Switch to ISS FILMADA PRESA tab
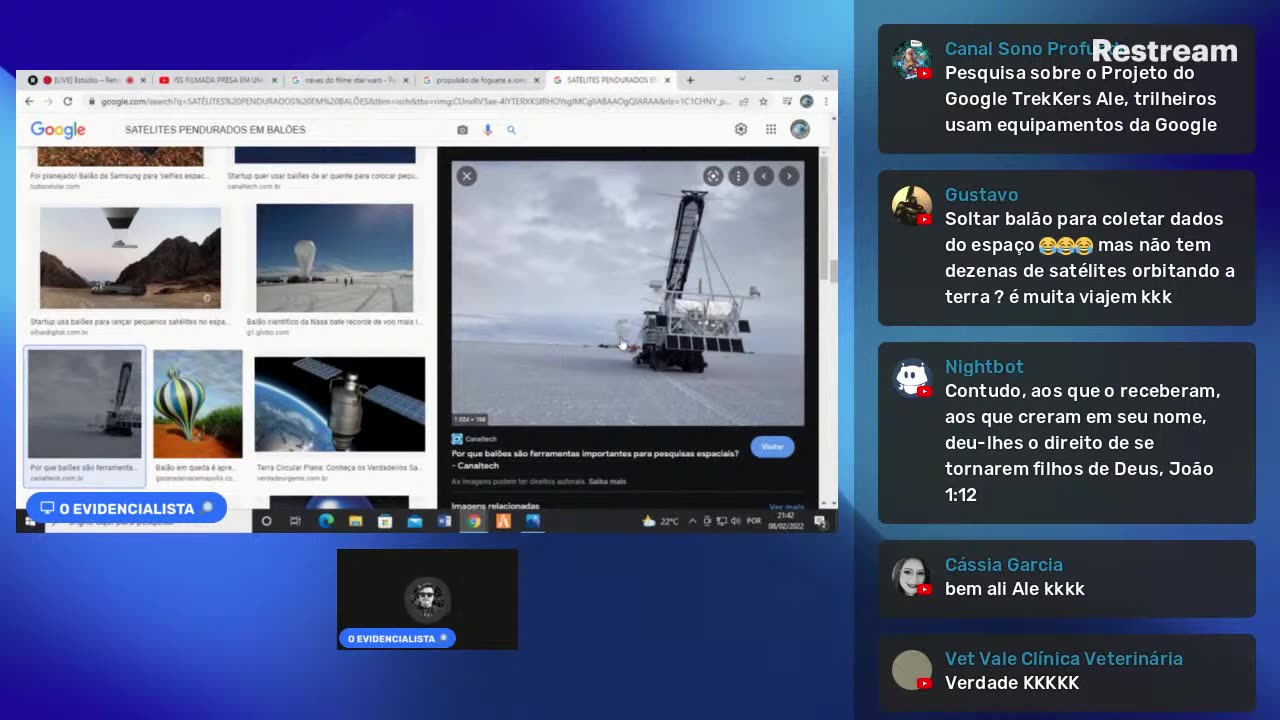Screen dimensions: 1280x720 coord(216,80)
